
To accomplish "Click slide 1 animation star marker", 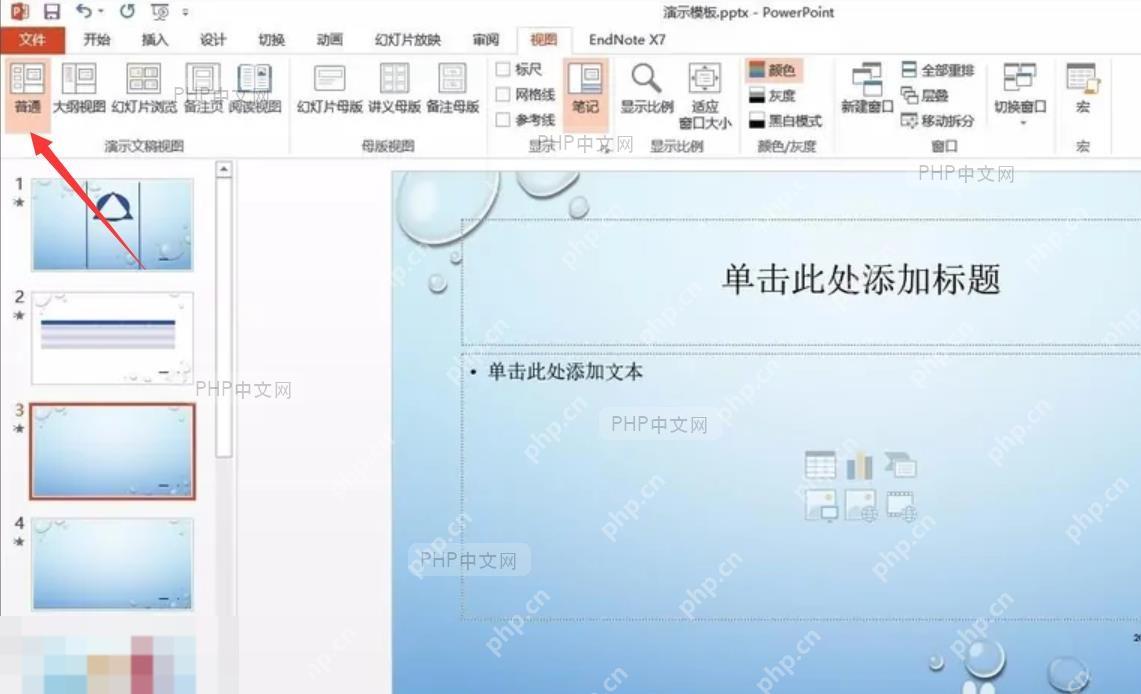I will click(19, 202).
